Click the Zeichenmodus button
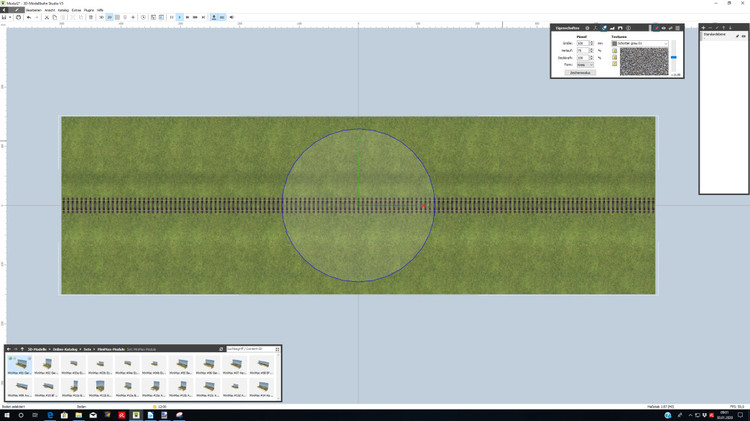This screenshot has height=421, width=750. click(580, 73)
